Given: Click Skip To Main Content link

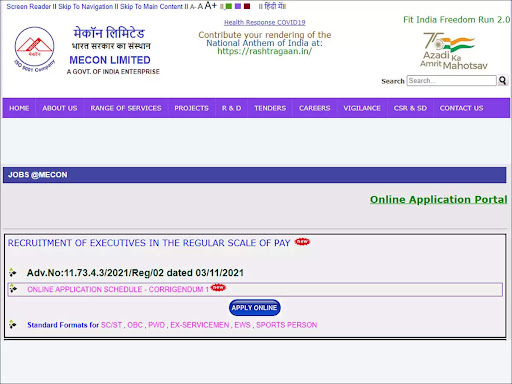Looking at the screenshot, I should 152,6.
